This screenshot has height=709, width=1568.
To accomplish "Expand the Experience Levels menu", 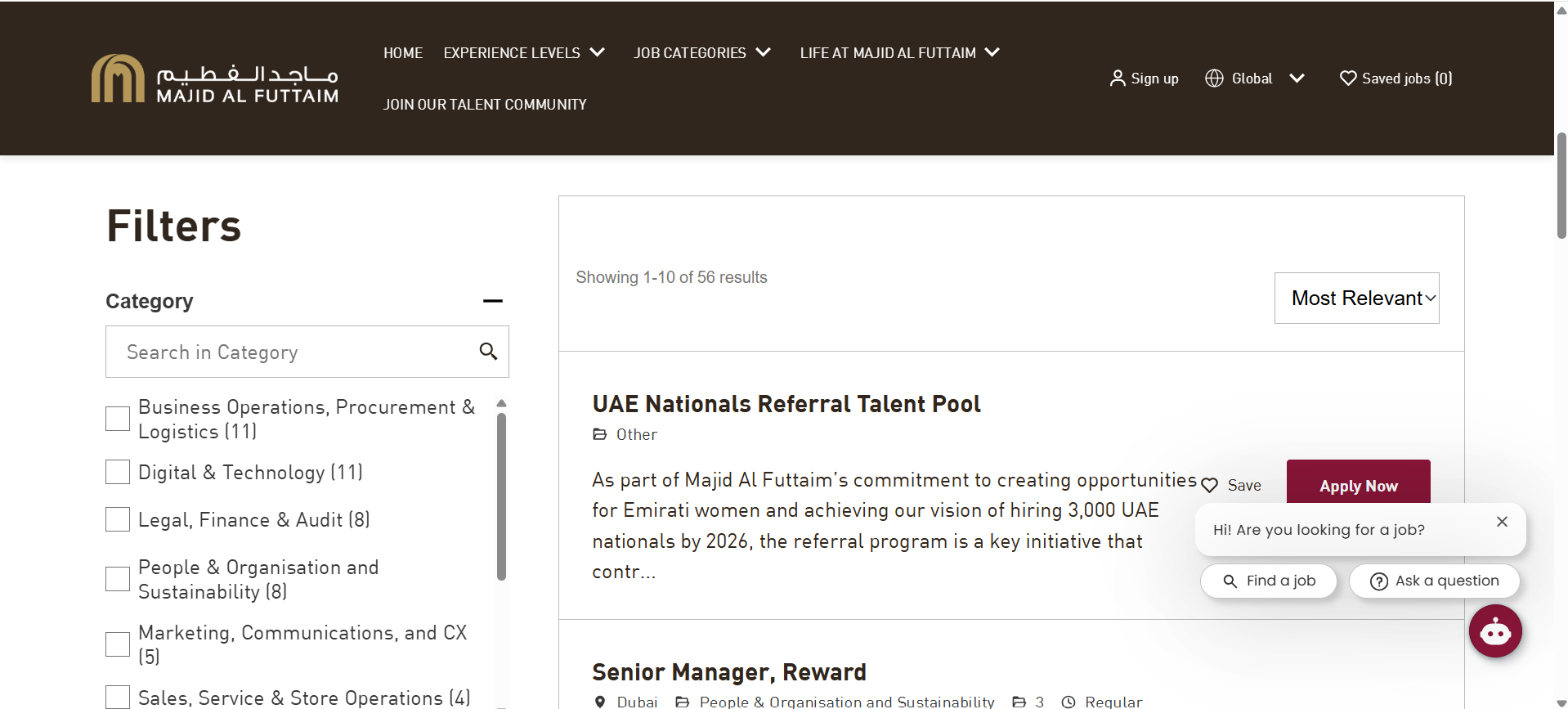I will [x=524, y=52].
